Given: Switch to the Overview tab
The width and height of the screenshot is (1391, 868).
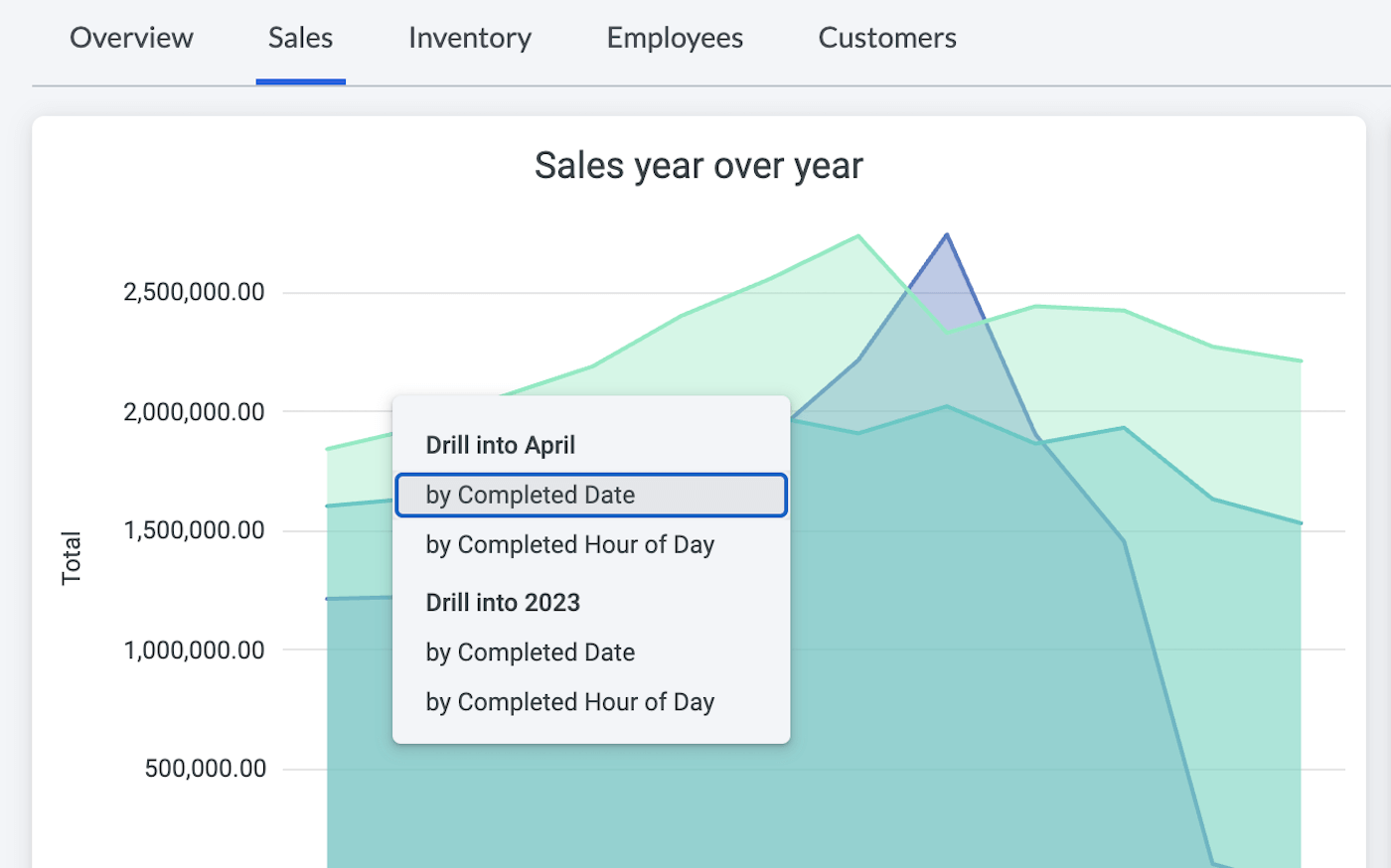Looking at the screenshot, I should coord(130,38).
